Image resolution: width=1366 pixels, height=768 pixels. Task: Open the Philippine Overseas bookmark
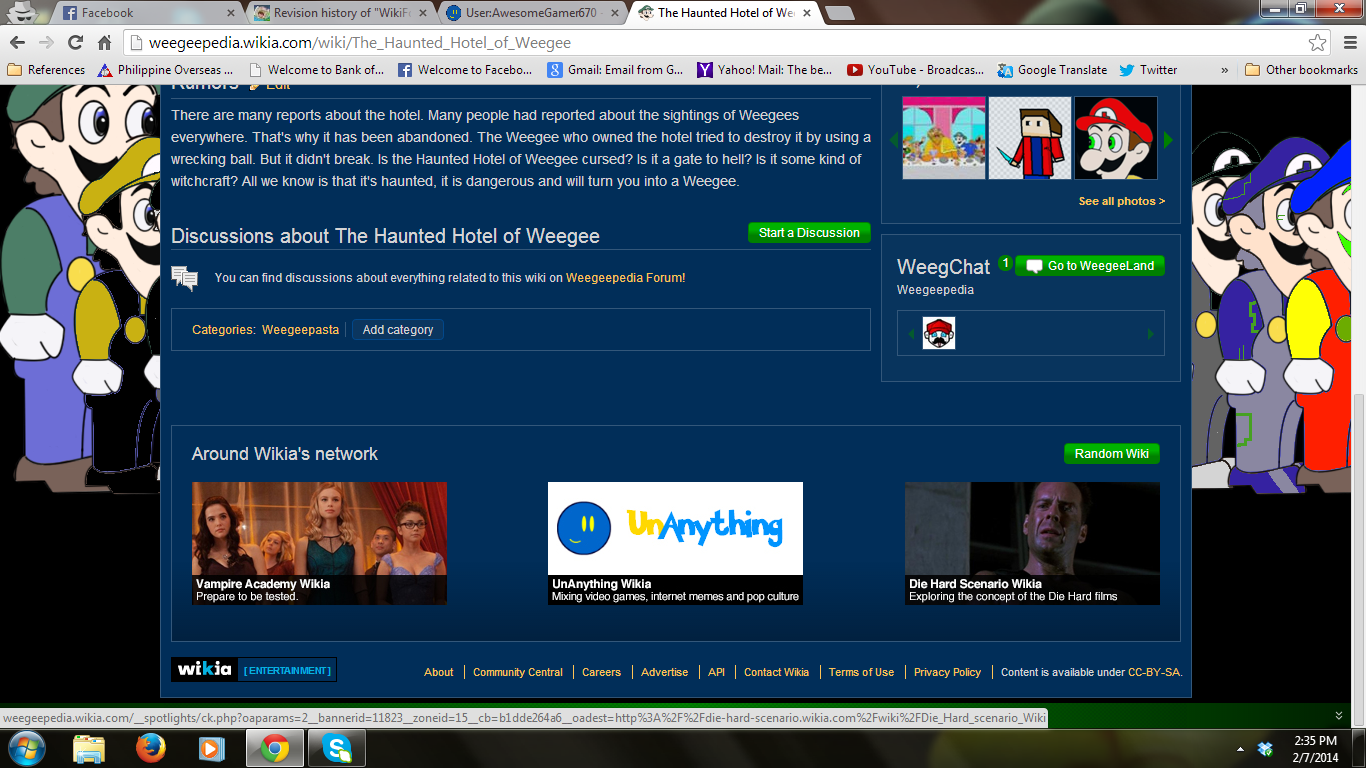165,70
